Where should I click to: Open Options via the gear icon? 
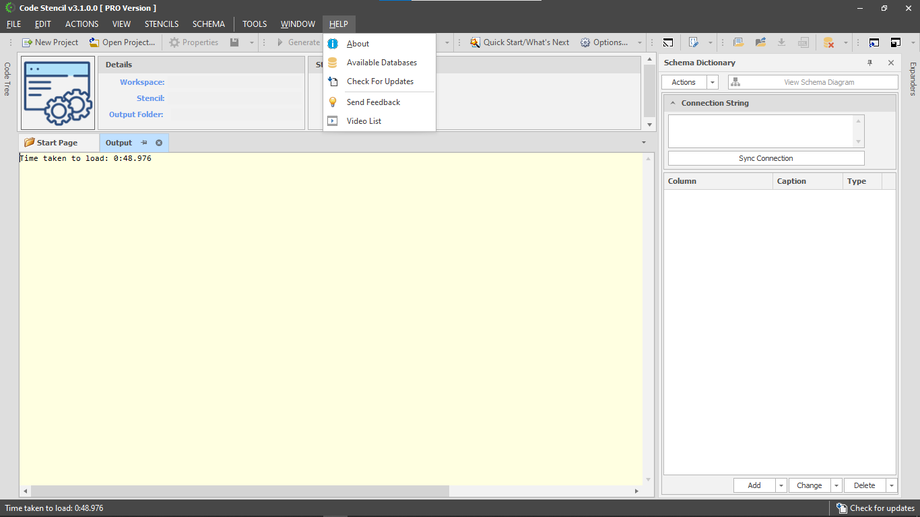(x=585, y=43)
